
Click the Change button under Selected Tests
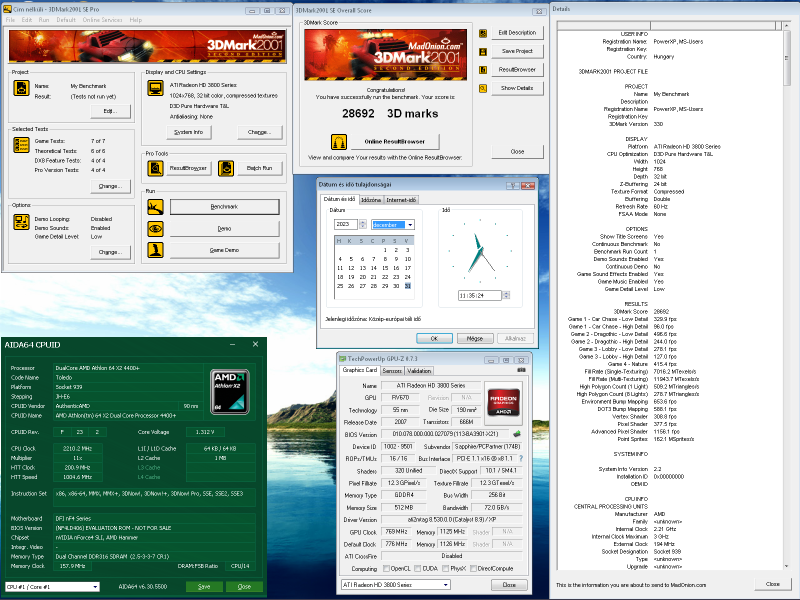[x=110, y=186]
